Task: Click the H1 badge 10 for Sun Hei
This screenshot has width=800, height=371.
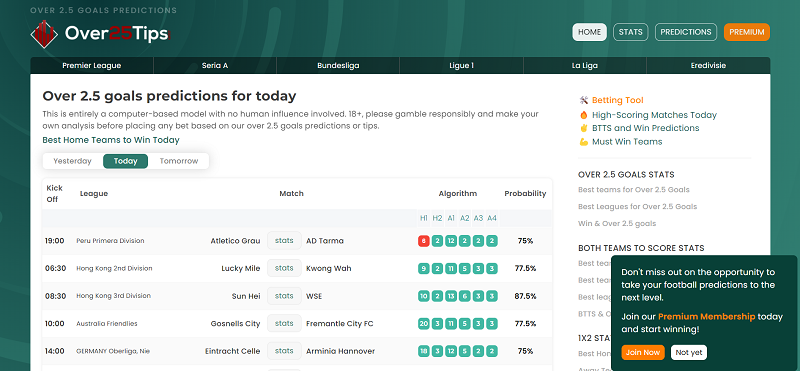Action: (423, 296)
